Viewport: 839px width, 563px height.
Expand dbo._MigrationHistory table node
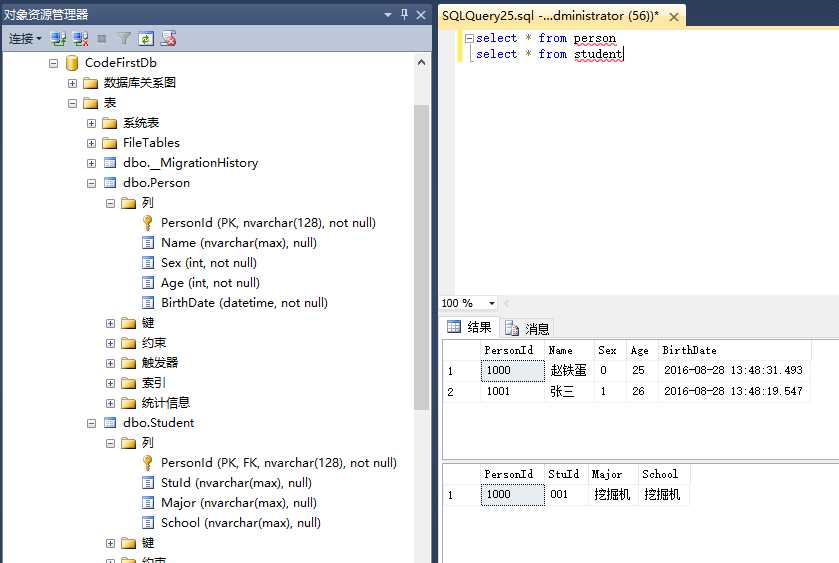[x=91, y=163]
